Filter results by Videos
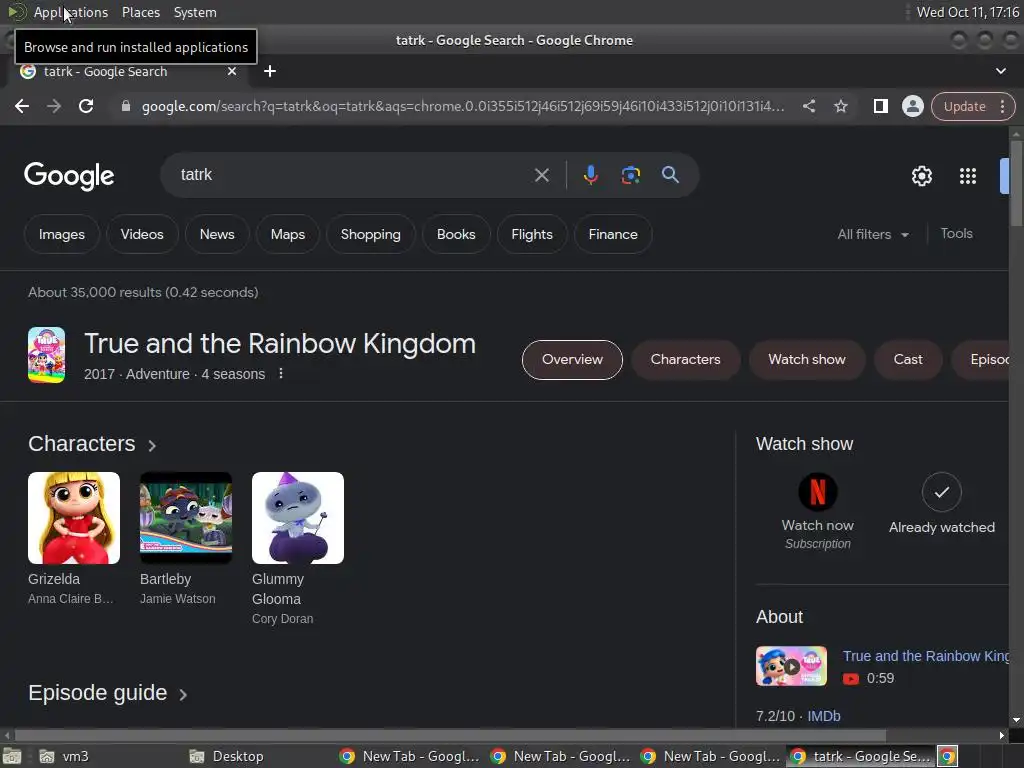This screenshot has height=768, width=1024. [142, 234]
